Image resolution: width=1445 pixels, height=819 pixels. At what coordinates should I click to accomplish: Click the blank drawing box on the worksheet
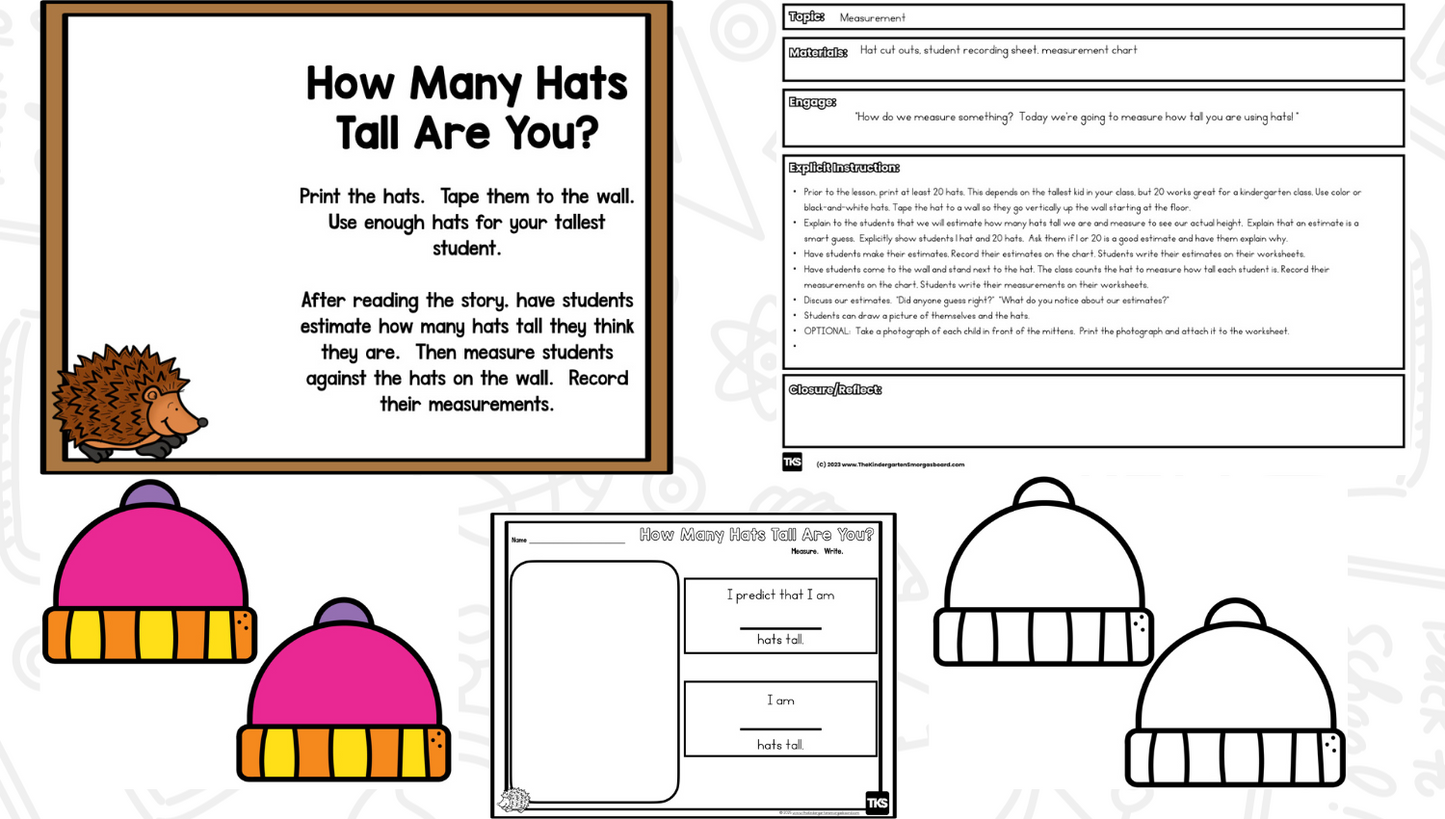pos(594,680)
